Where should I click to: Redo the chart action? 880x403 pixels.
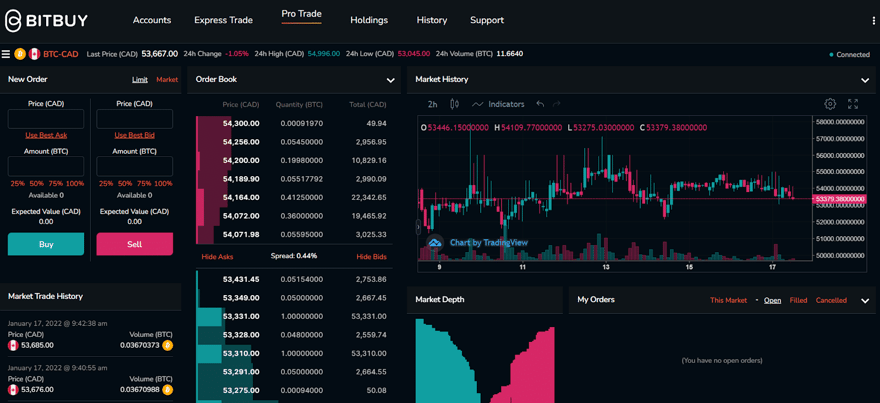click(557, 104)
